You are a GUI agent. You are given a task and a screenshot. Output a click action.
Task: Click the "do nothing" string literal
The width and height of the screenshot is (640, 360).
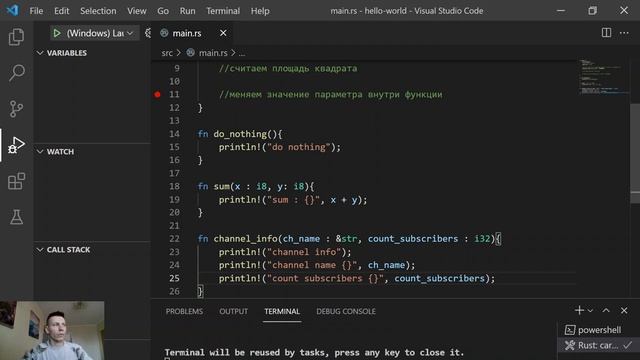298,147
